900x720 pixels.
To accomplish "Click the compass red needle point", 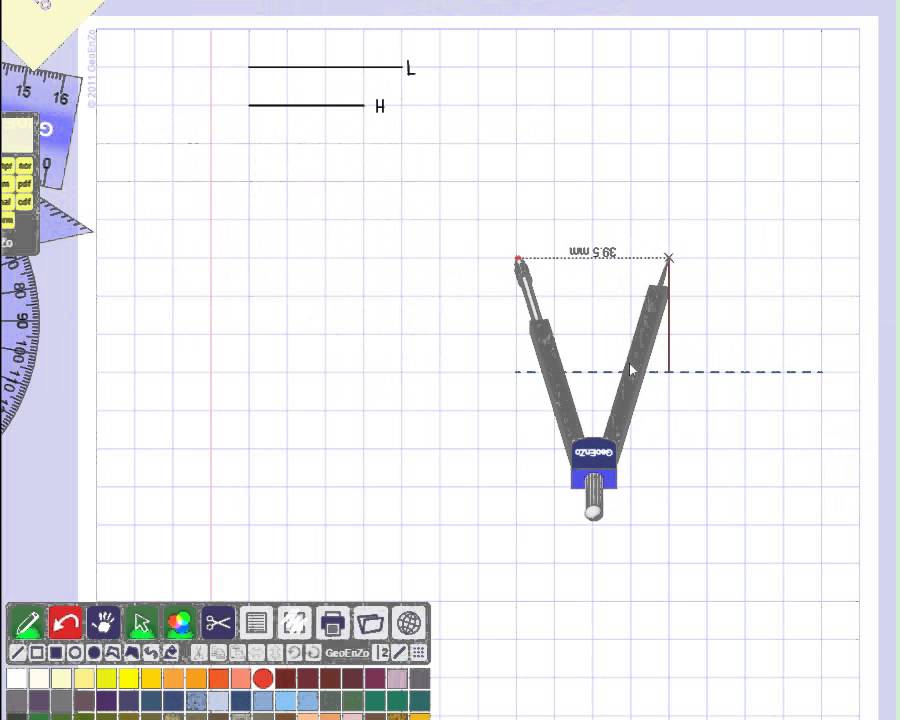I will (x=518, y=259).
